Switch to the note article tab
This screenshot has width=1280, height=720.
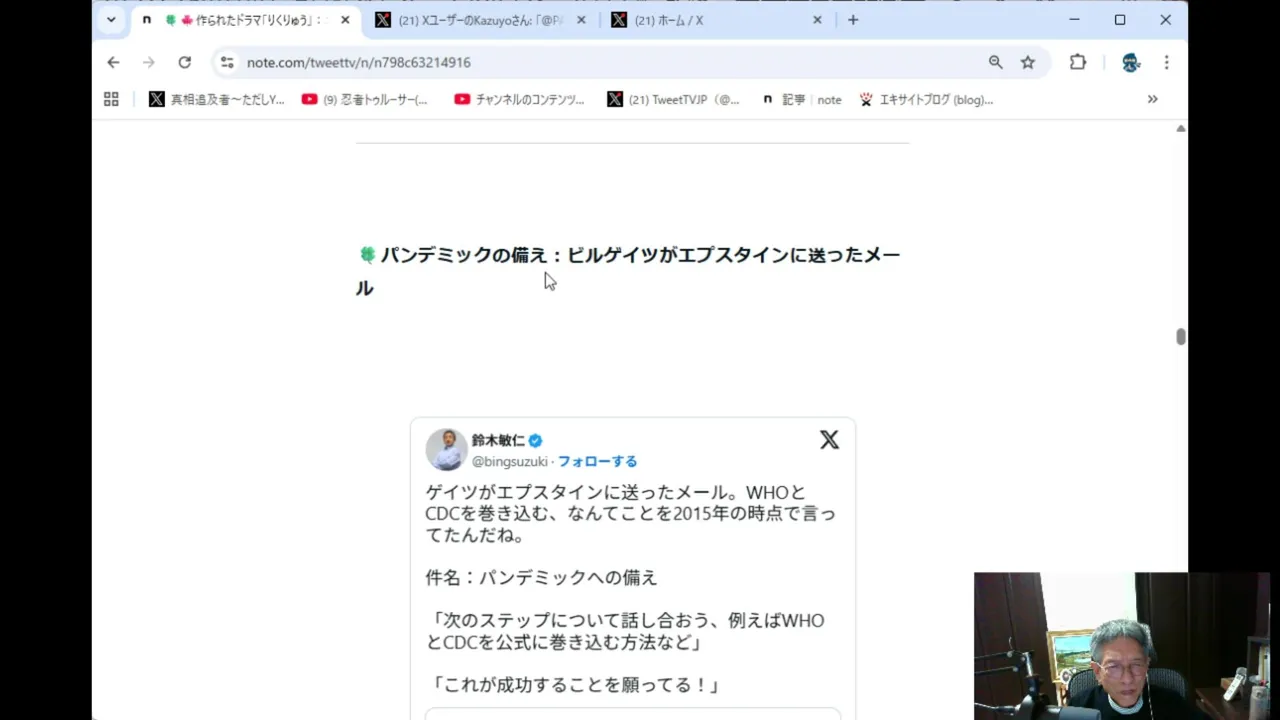pyautogui.click(x=247, y=20)
